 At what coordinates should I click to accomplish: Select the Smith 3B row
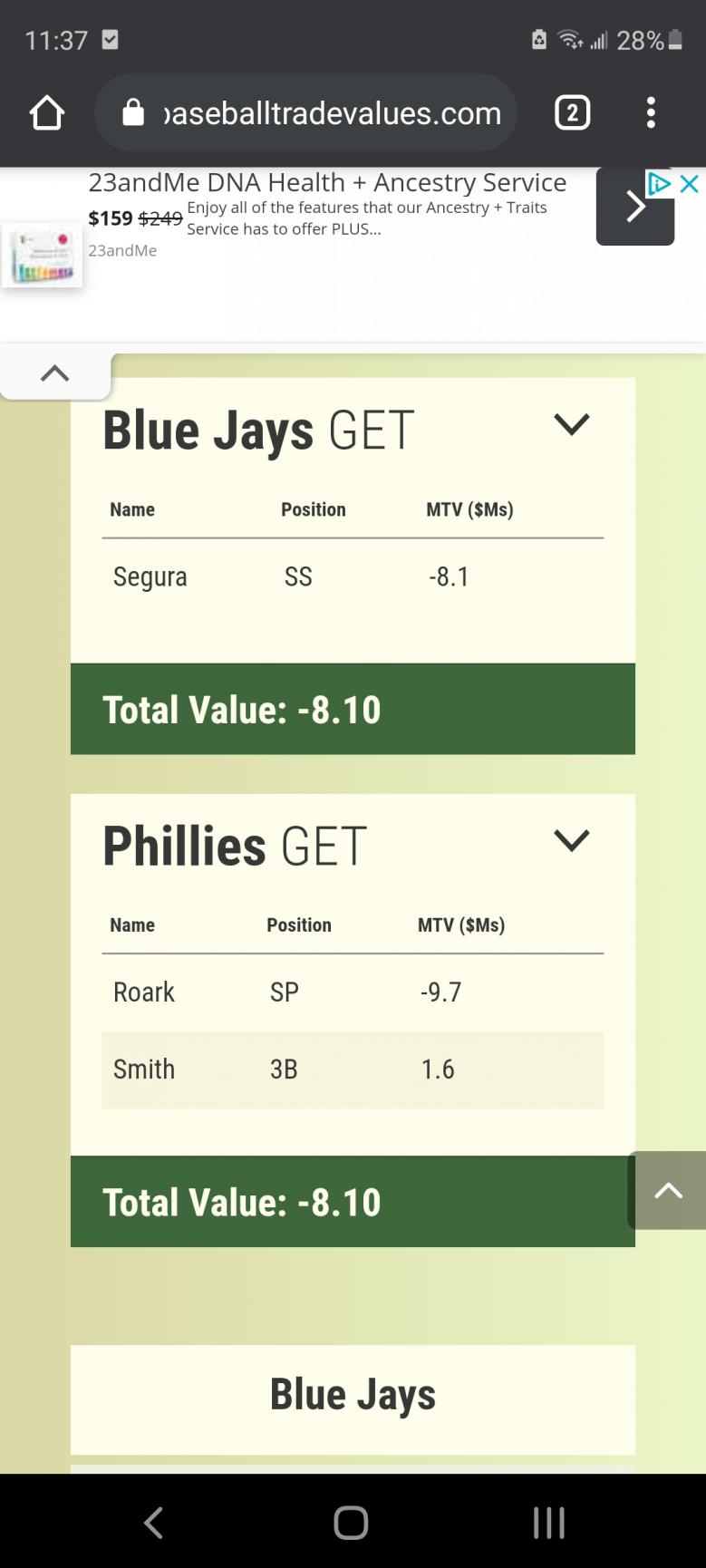click(x=353, y=1070)
